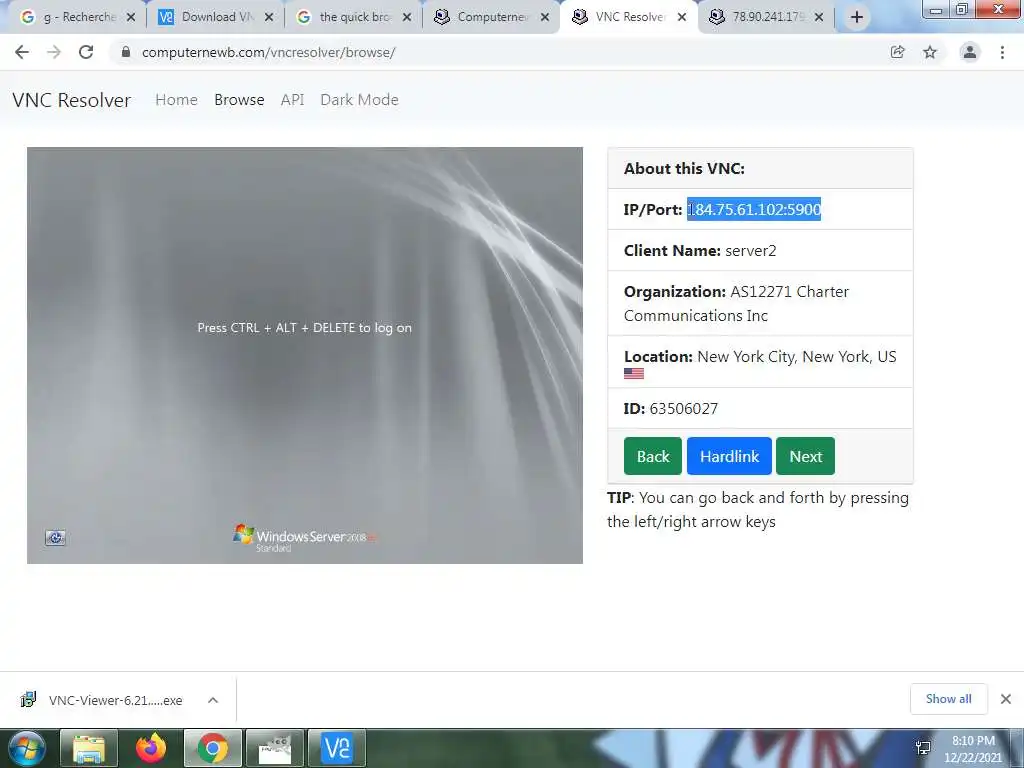The image size is (1024, 768).
Task: Go back using the browser back arrow
Action: (22, 52)
